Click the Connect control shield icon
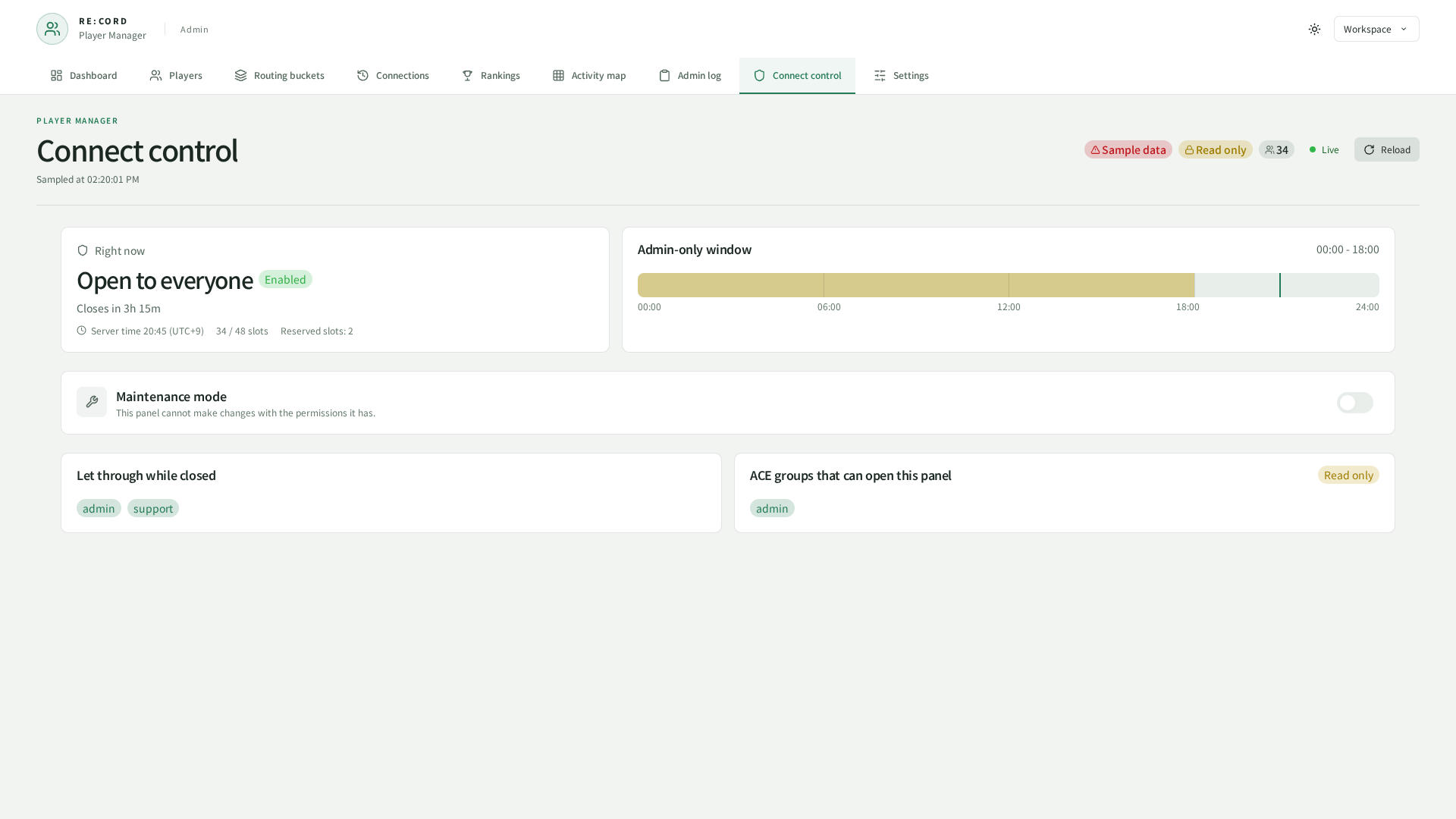 coord(760,76)
